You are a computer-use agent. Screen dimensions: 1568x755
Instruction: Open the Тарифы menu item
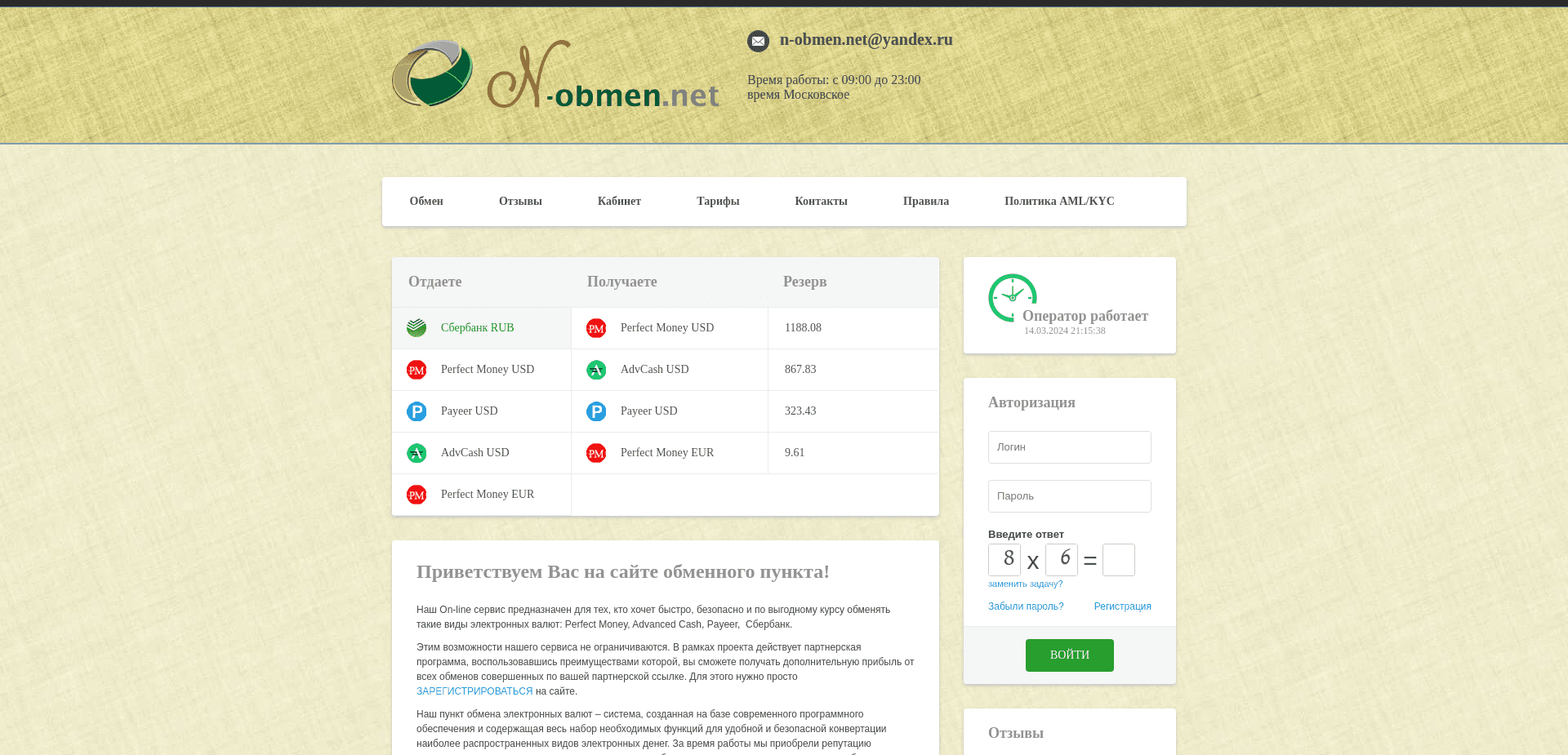pos(718,201)
